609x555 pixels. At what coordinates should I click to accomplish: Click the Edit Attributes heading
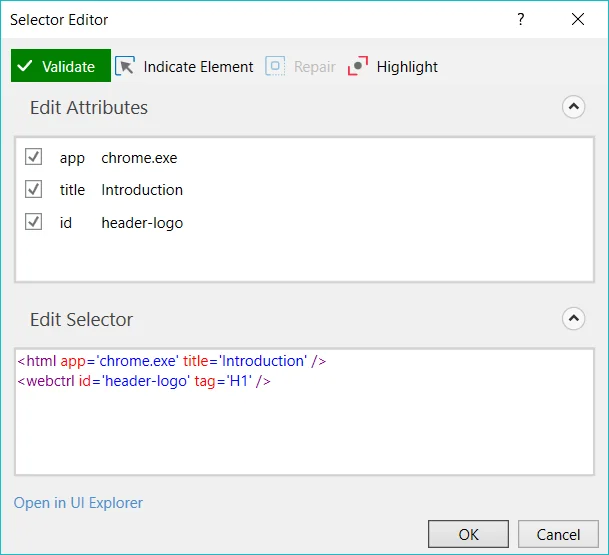(89, 108)
